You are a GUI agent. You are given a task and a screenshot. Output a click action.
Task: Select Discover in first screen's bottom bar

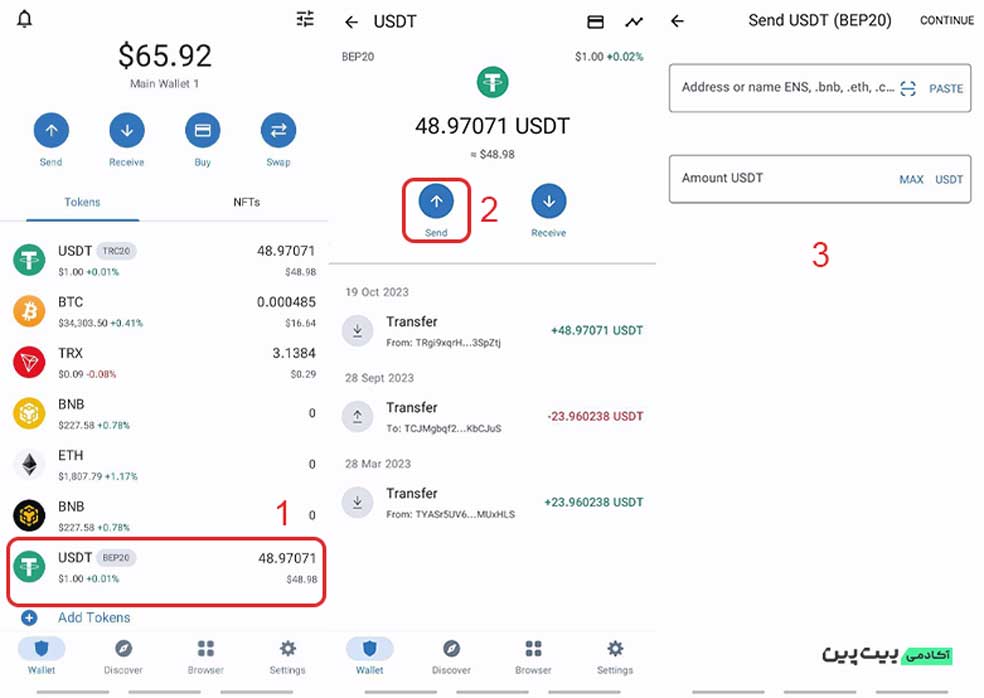123,656
